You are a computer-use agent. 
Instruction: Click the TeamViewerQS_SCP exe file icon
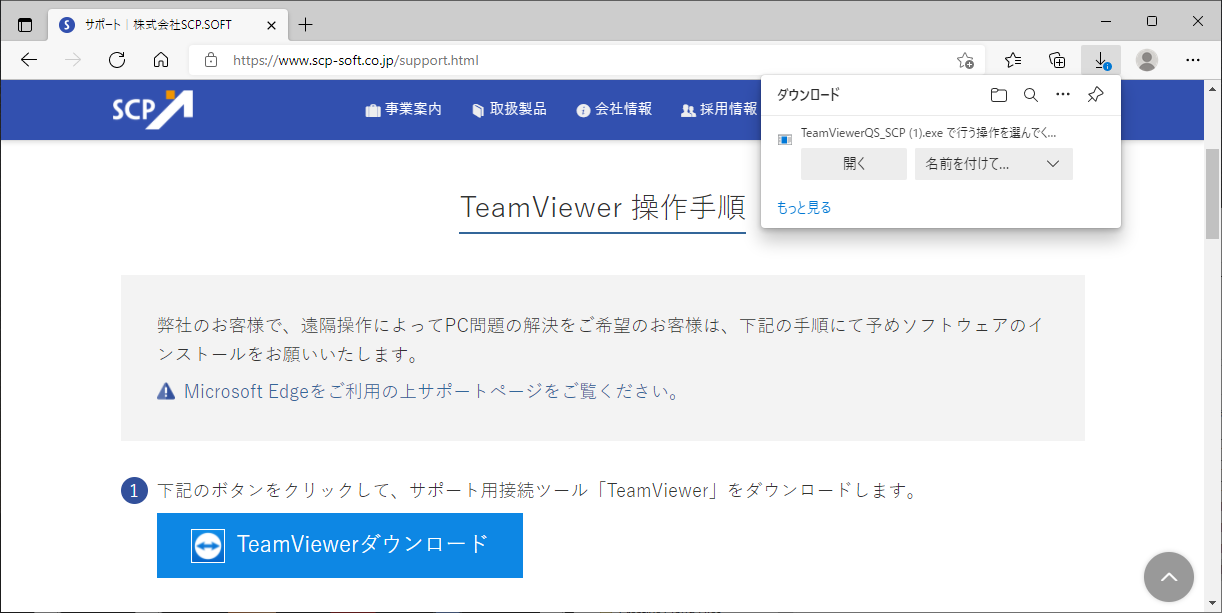(x=785, y=139)
